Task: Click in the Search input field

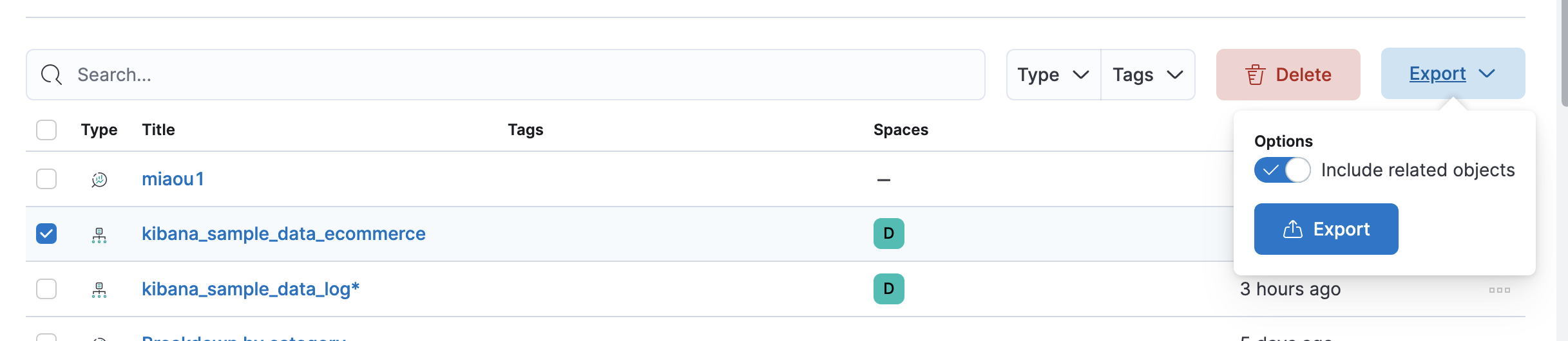Action: click(515, 75)
